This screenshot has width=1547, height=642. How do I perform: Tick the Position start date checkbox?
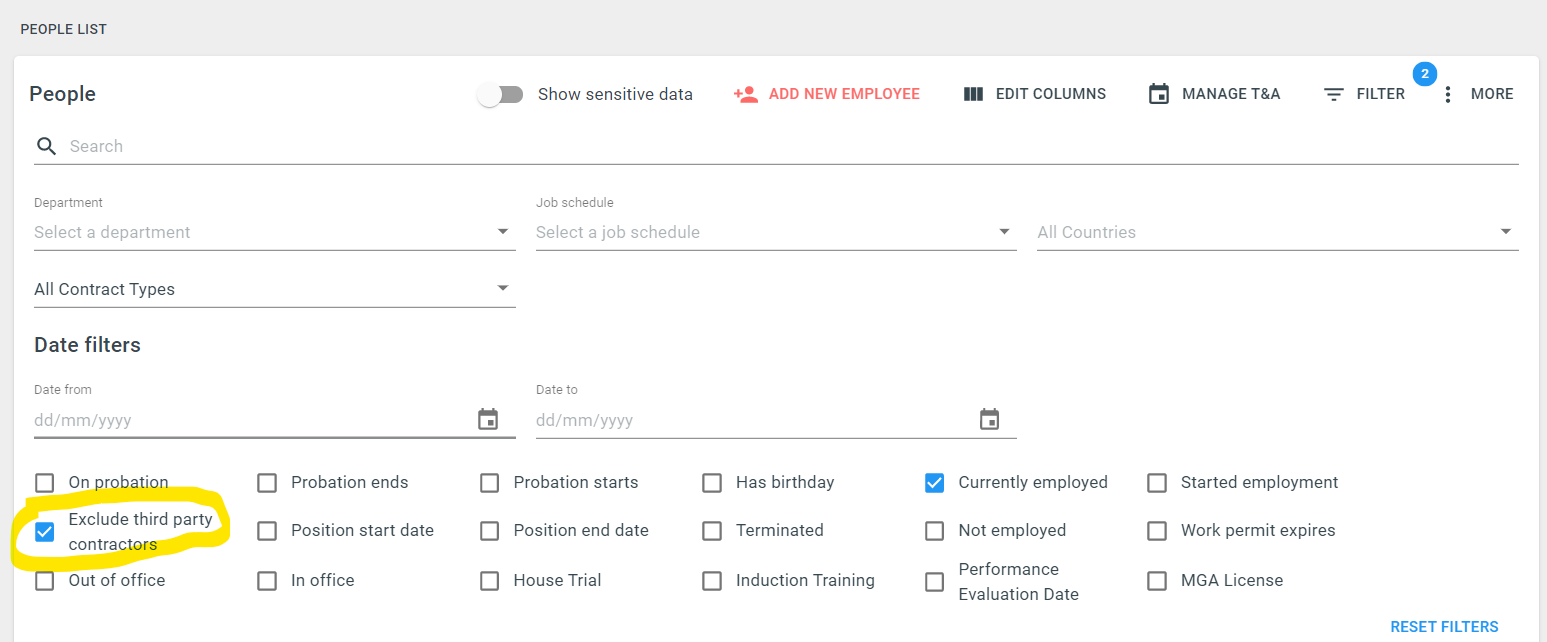point(267,531)
